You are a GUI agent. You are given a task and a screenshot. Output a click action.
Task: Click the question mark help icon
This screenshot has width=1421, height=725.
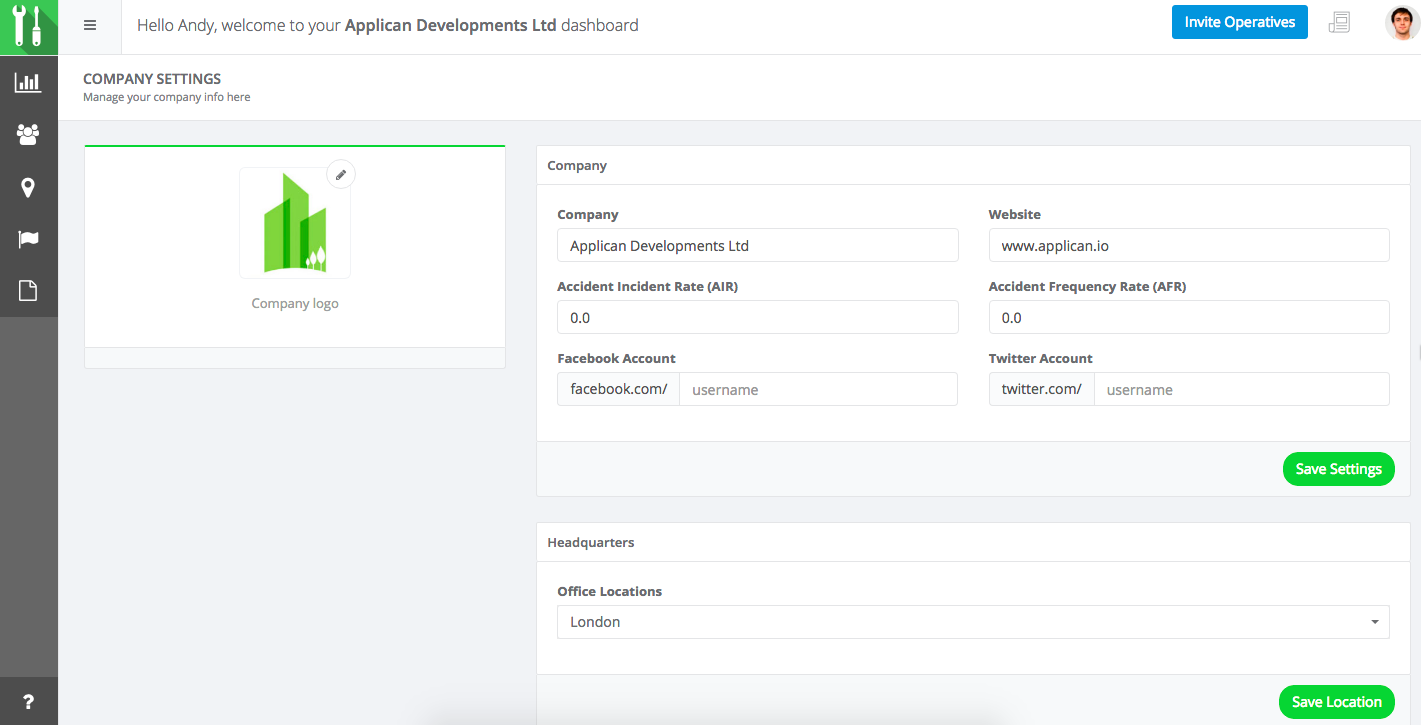28,702
